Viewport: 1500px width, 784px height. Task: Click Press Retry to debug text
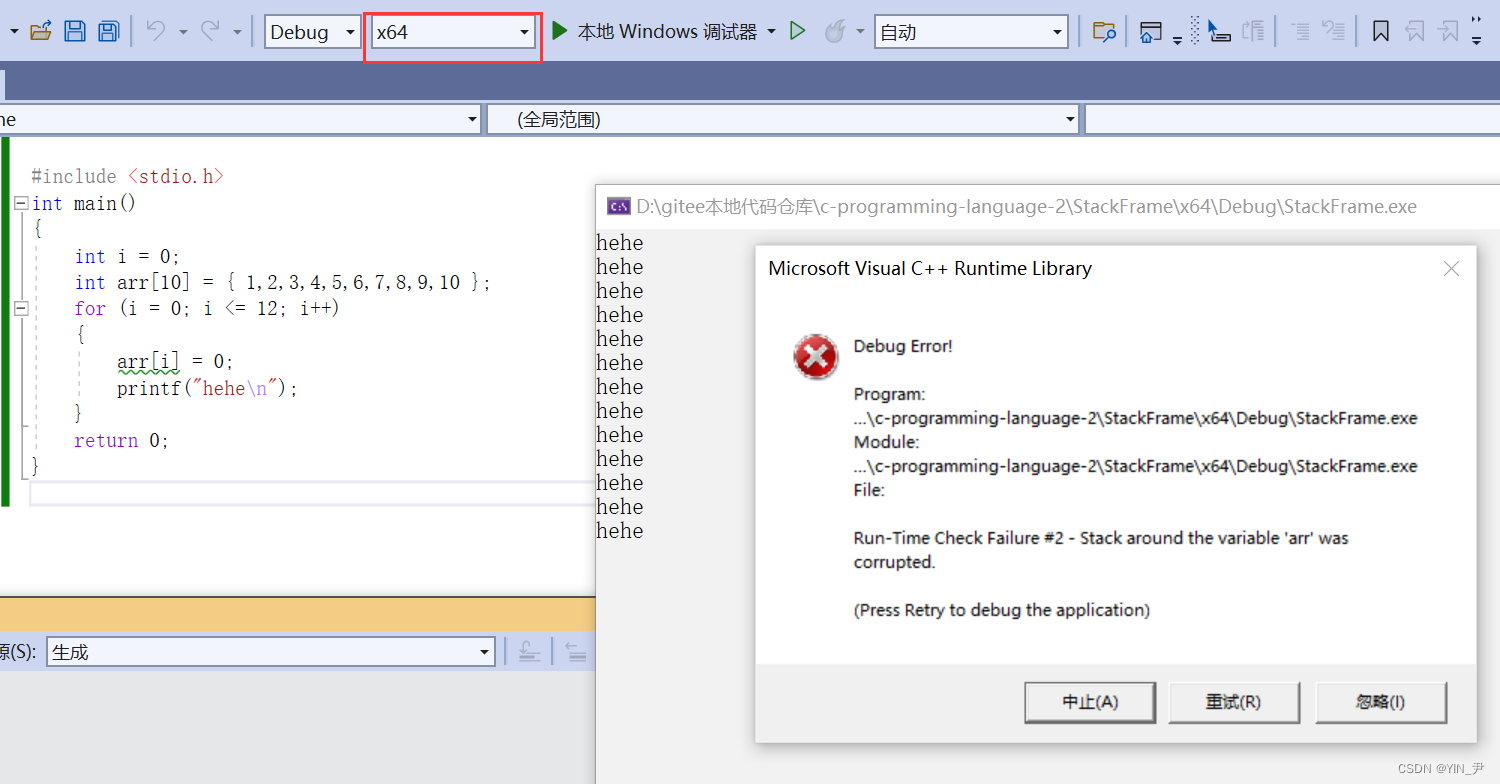coord(1002,610)
